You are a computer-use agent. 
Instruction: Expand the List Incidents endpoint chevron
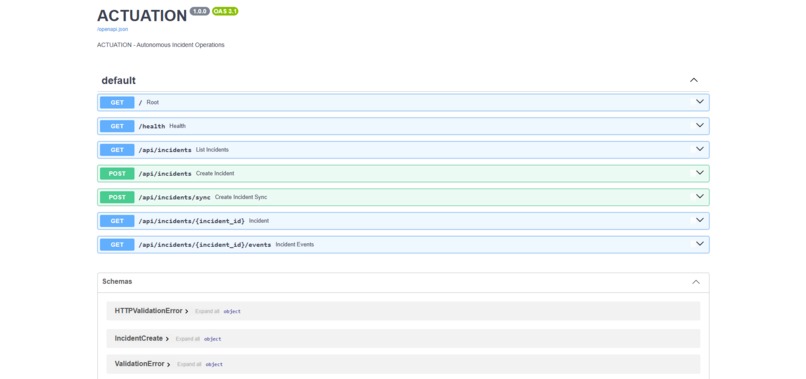(x=700, y=149)
